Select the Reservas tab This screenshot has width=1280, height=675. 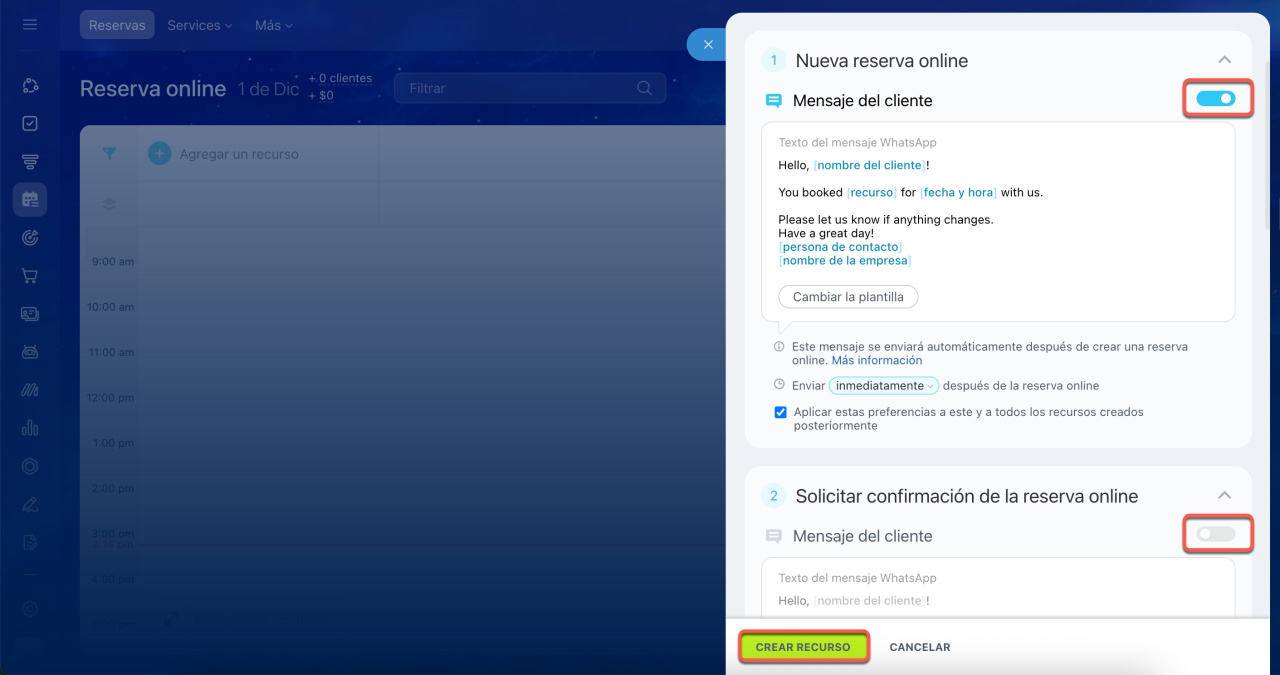click(117, 25)
